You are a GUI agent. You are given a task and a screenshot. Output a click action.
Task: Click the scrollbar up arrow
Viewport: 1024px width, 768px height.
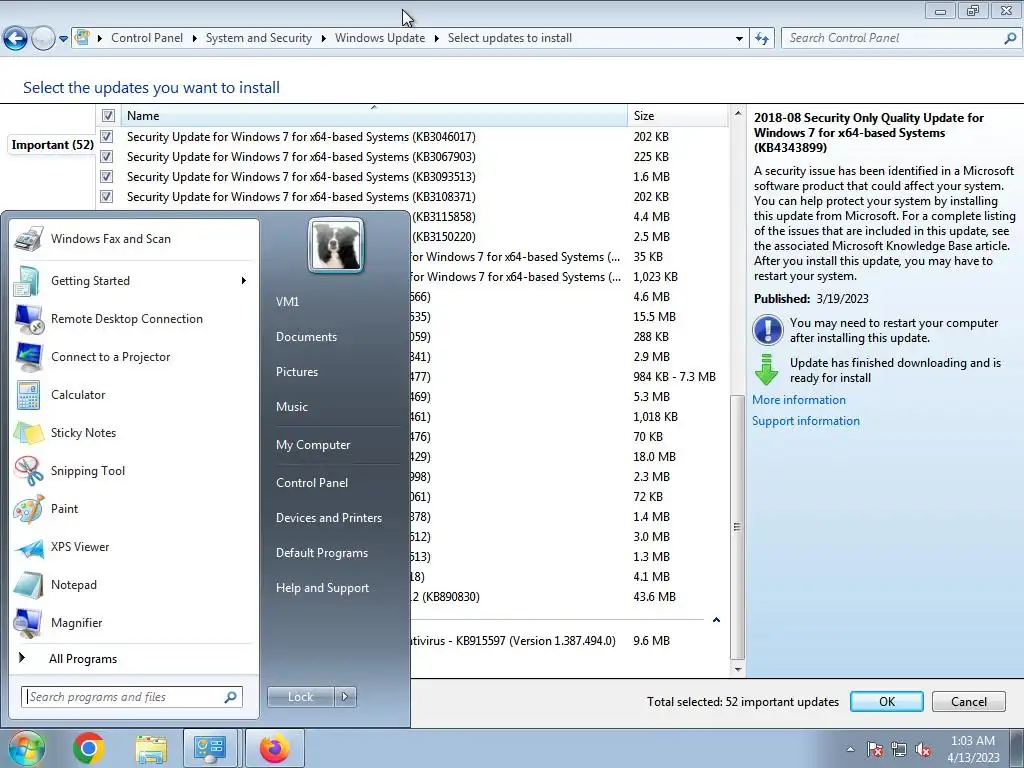pyautogui.click(x=737, y=114)
